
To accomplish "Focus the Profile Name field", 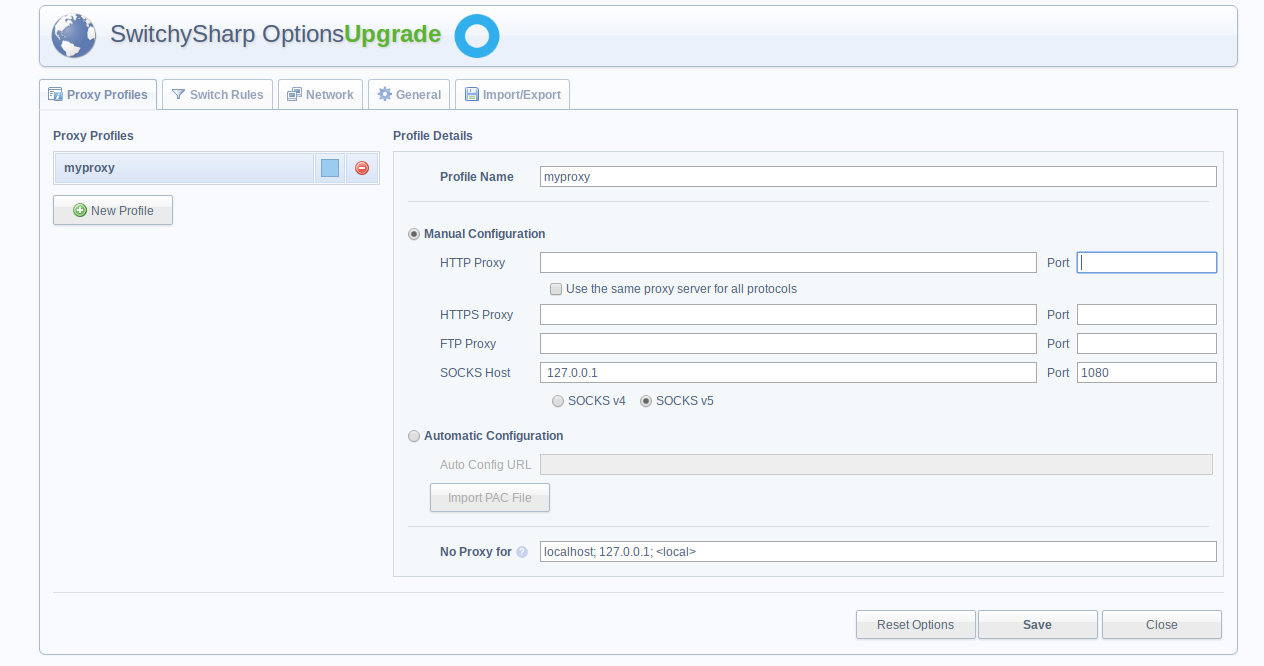I will (878, 177).
